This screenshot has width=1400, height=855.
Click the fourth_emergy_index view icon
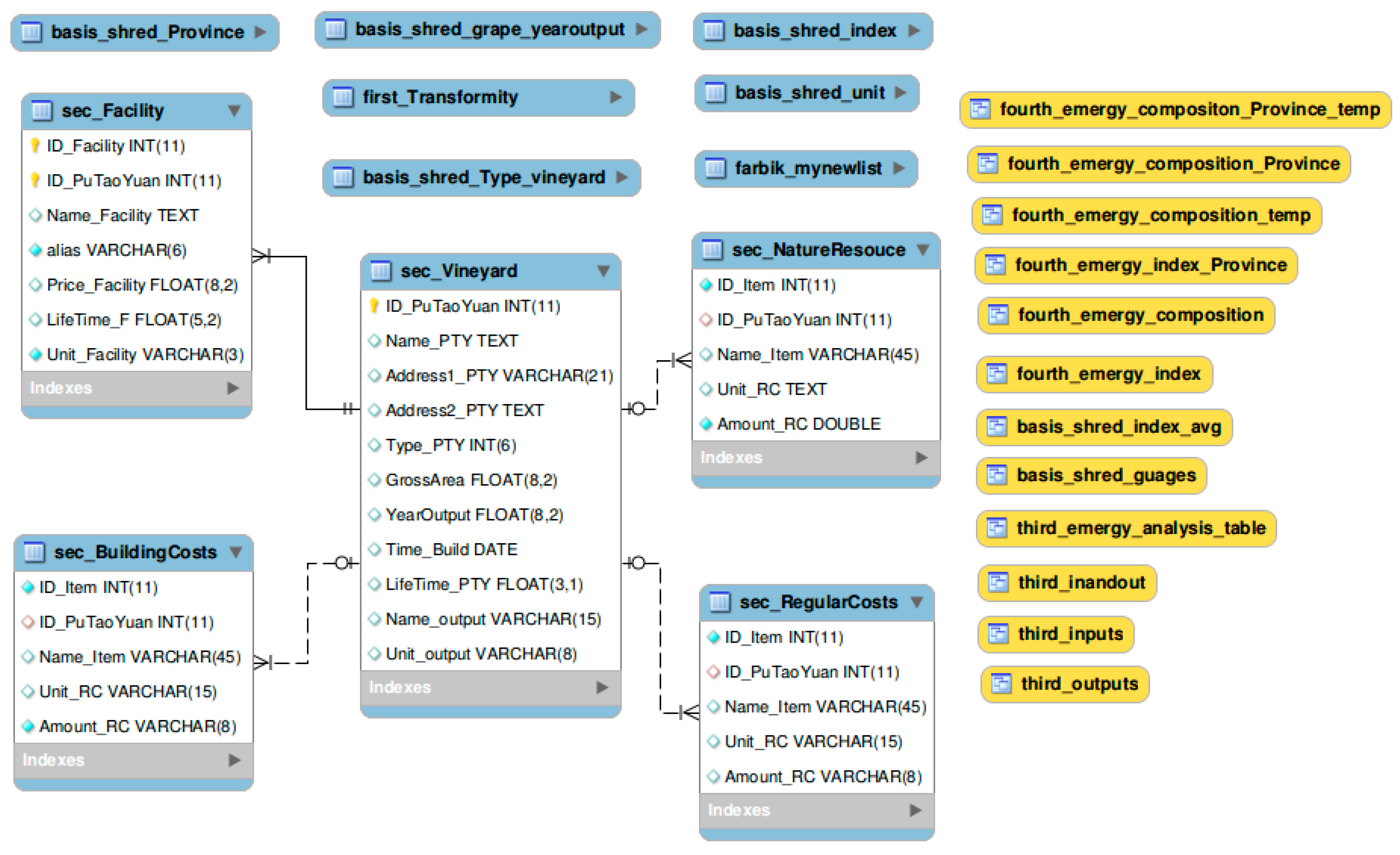997,374
